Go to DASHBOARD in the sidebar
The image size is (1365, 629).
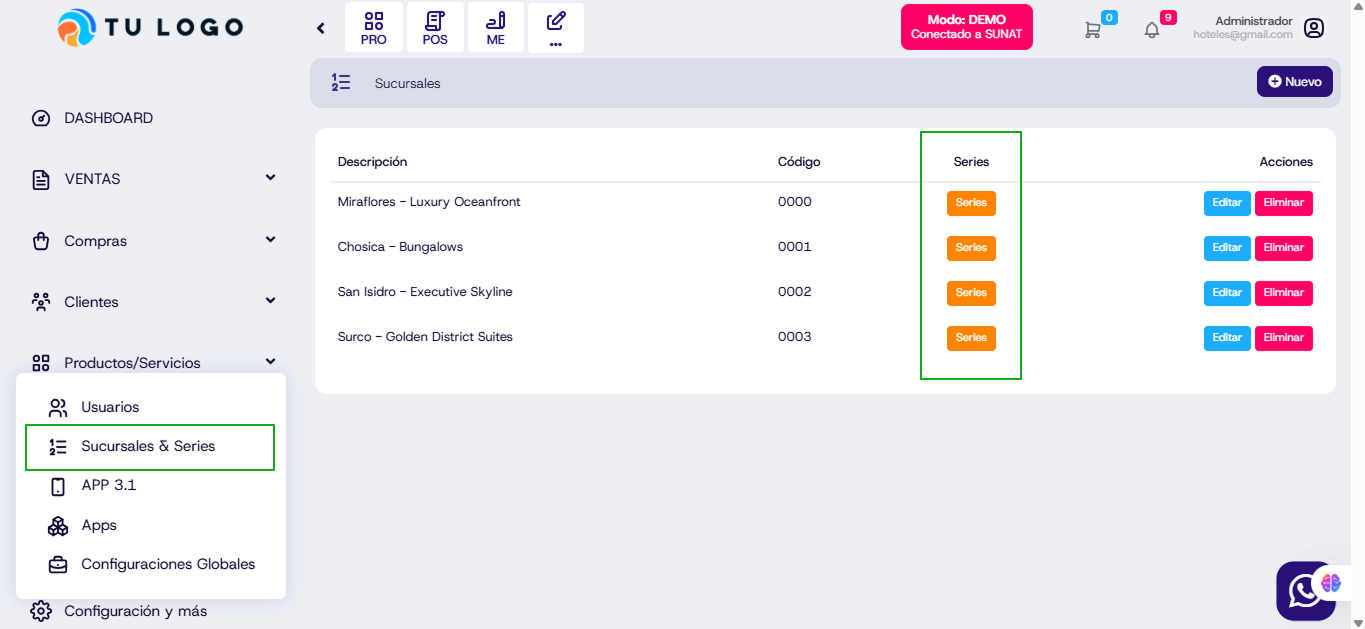[108, 118]
